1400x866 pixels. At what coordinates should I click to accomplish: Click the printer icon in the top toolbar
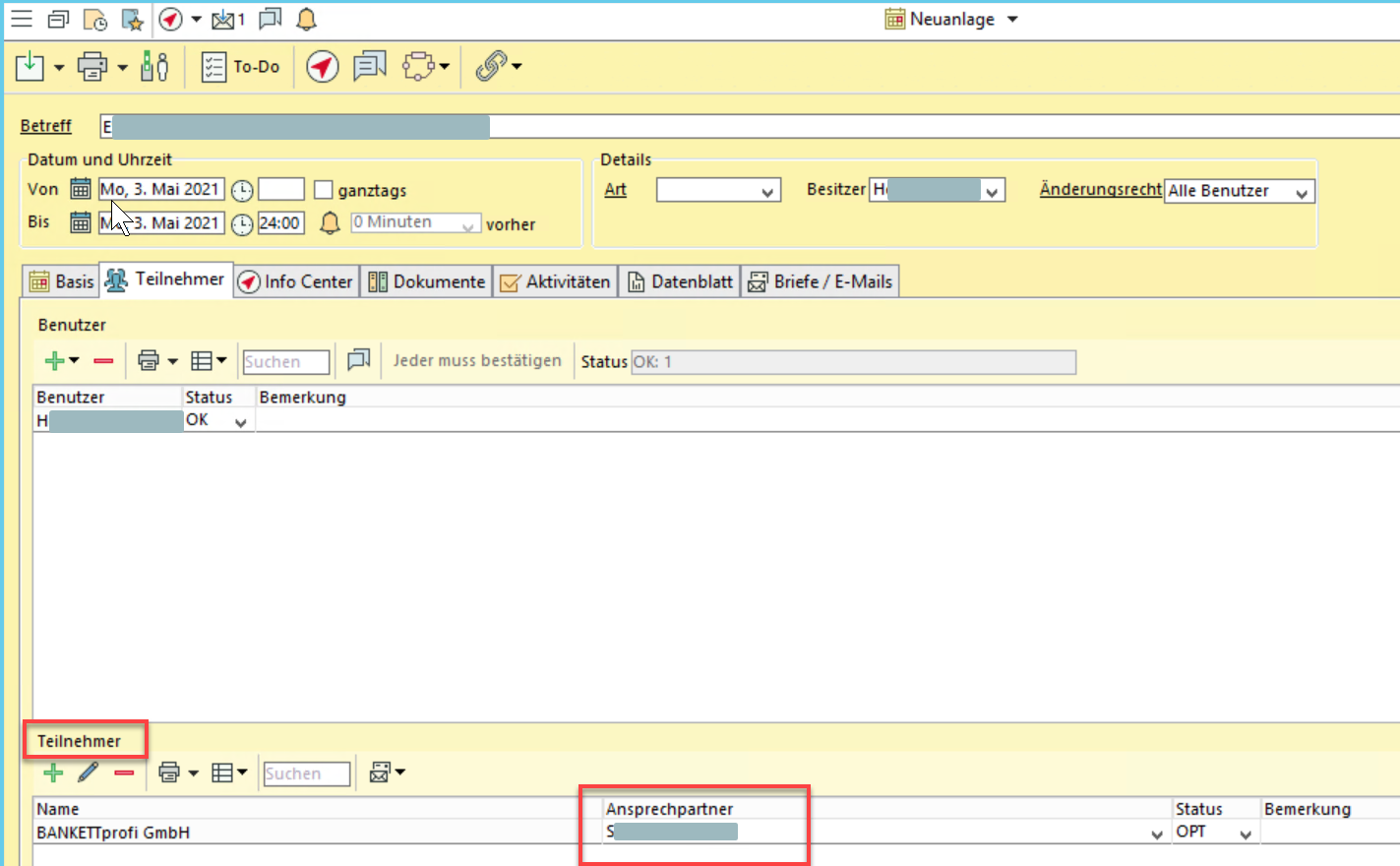point(91,67)
